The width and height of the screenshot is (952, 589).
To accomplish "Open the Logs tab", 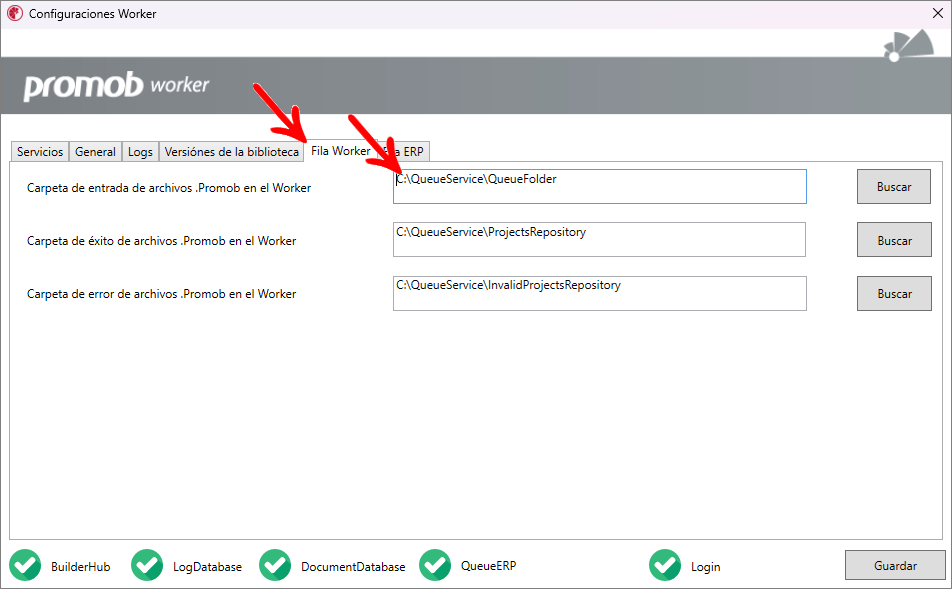I will pos(140,152).
